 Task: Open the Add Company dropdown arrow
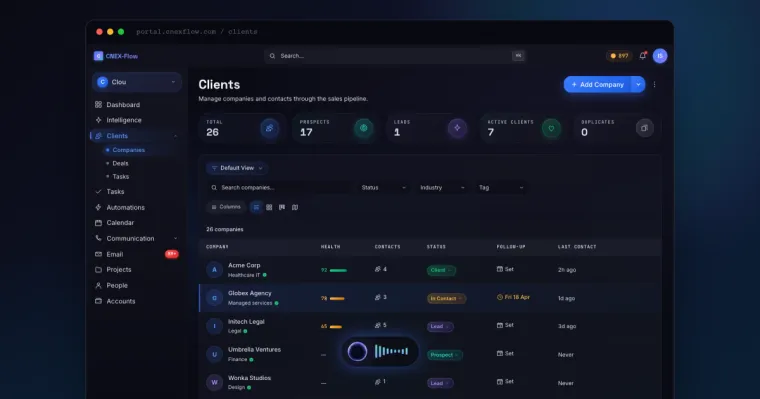click(x=638, y=84)
